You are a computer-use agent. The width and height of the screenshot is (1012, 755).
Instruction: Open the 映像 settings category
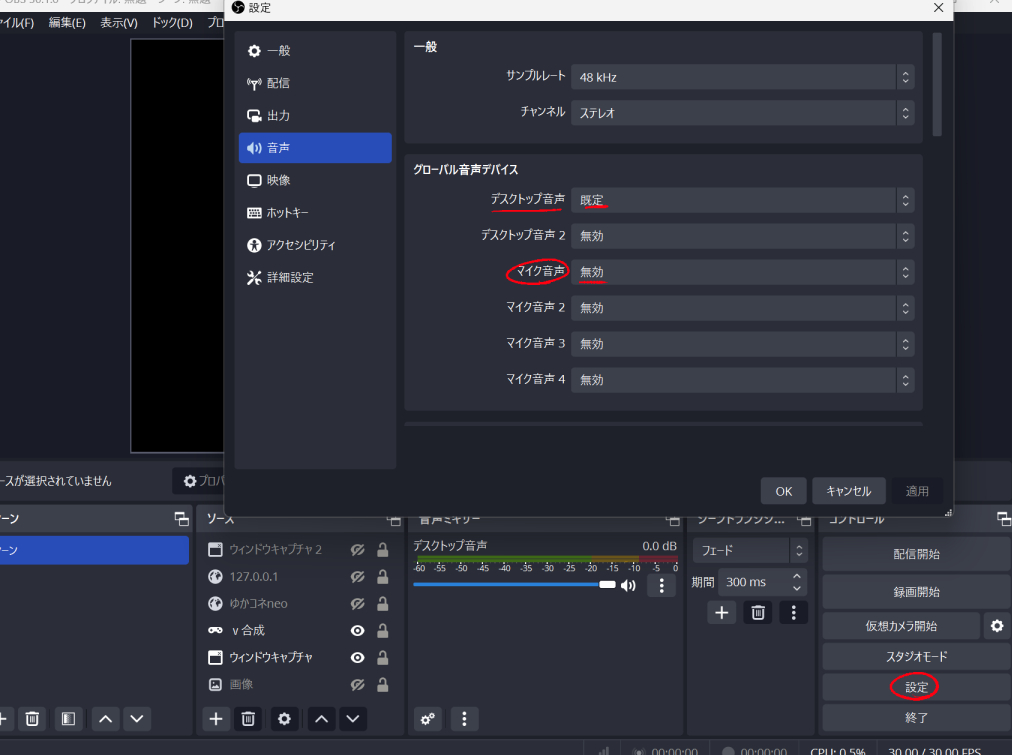tap(315, 180)
